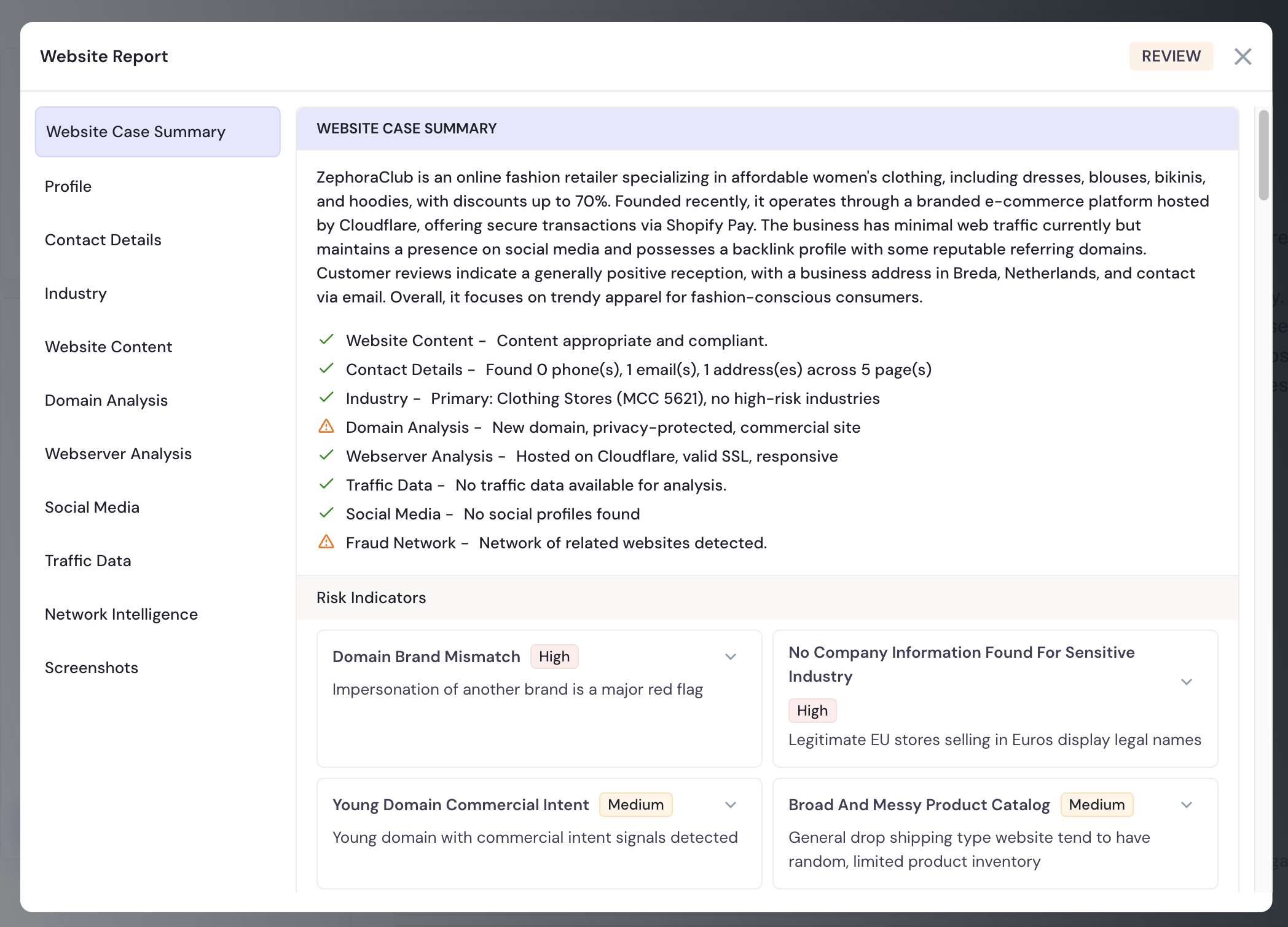Image resolution: width=1288 pixels, height=927 pixels.
Task: Click the checkmark icon beside Industry summary line
Action: (326, 398)
